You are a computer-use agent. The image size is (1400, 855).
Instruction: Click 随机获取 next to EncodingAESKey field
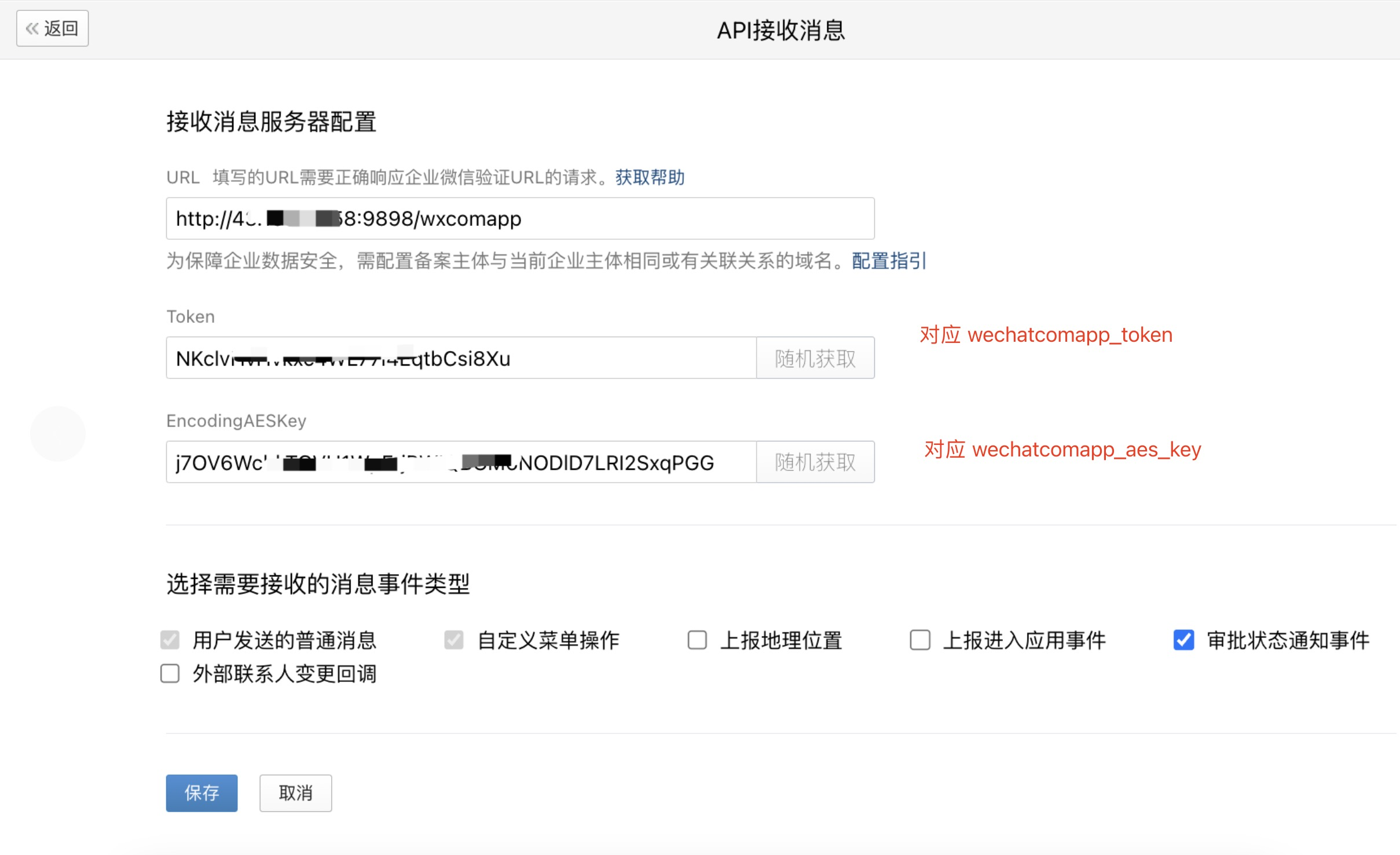point(815,463)
